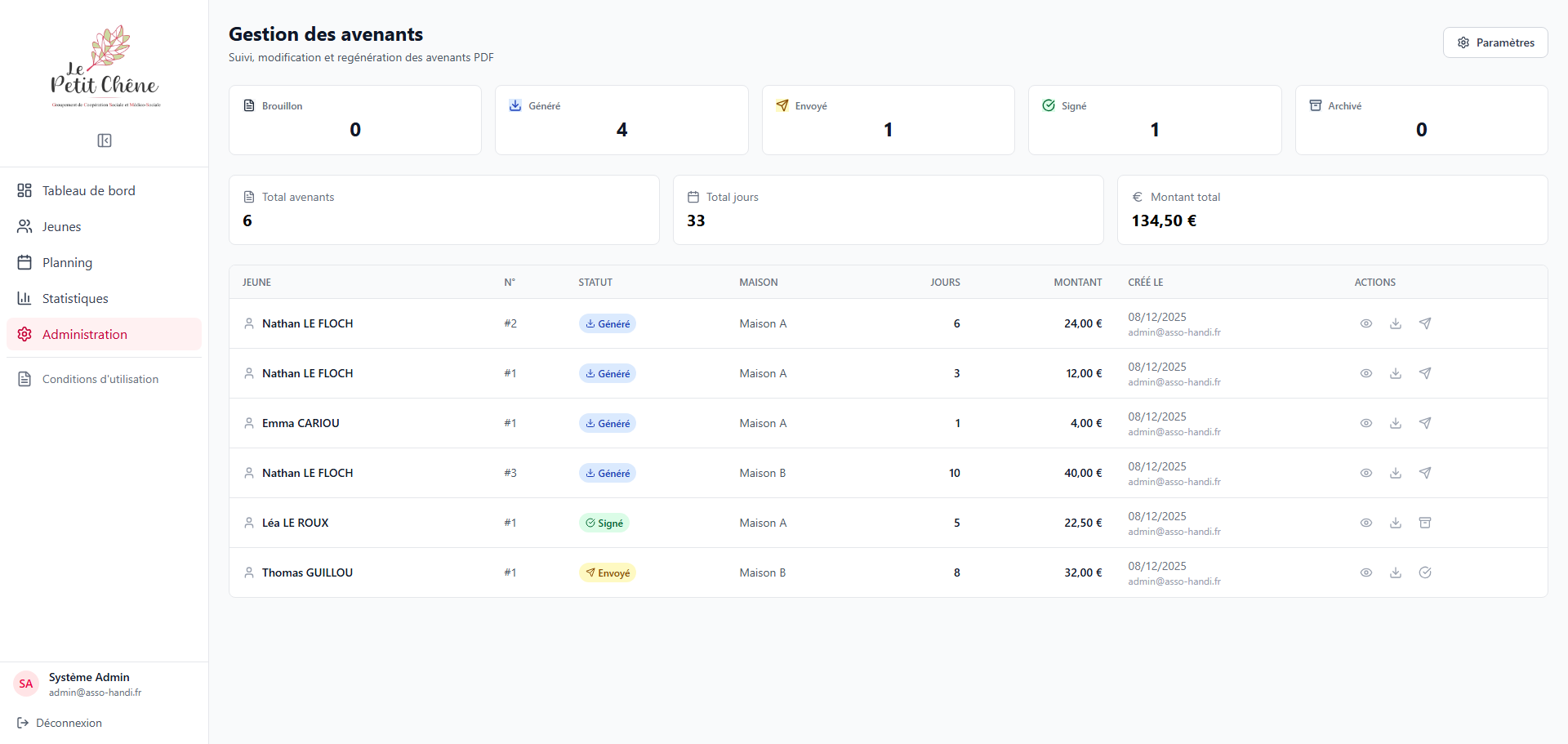Filter by Envoyé status card

889,120
